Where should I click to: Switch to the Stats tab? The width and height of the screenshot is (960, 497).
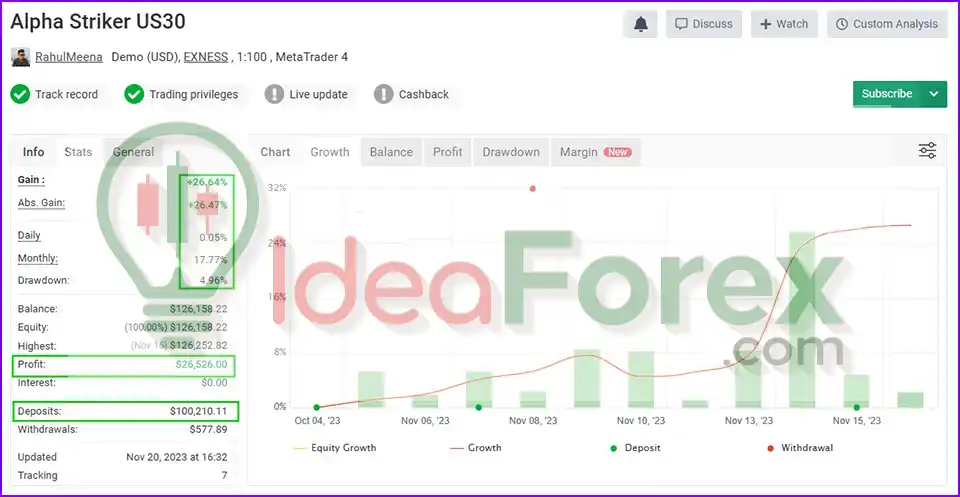click(78, 152)
